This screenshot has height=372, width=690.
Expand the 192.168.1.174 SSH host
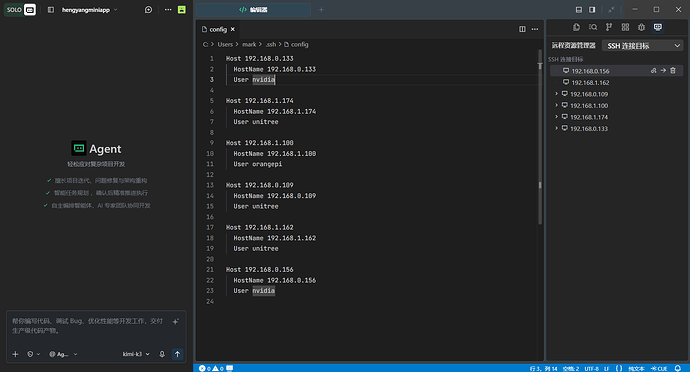[556, 117]
